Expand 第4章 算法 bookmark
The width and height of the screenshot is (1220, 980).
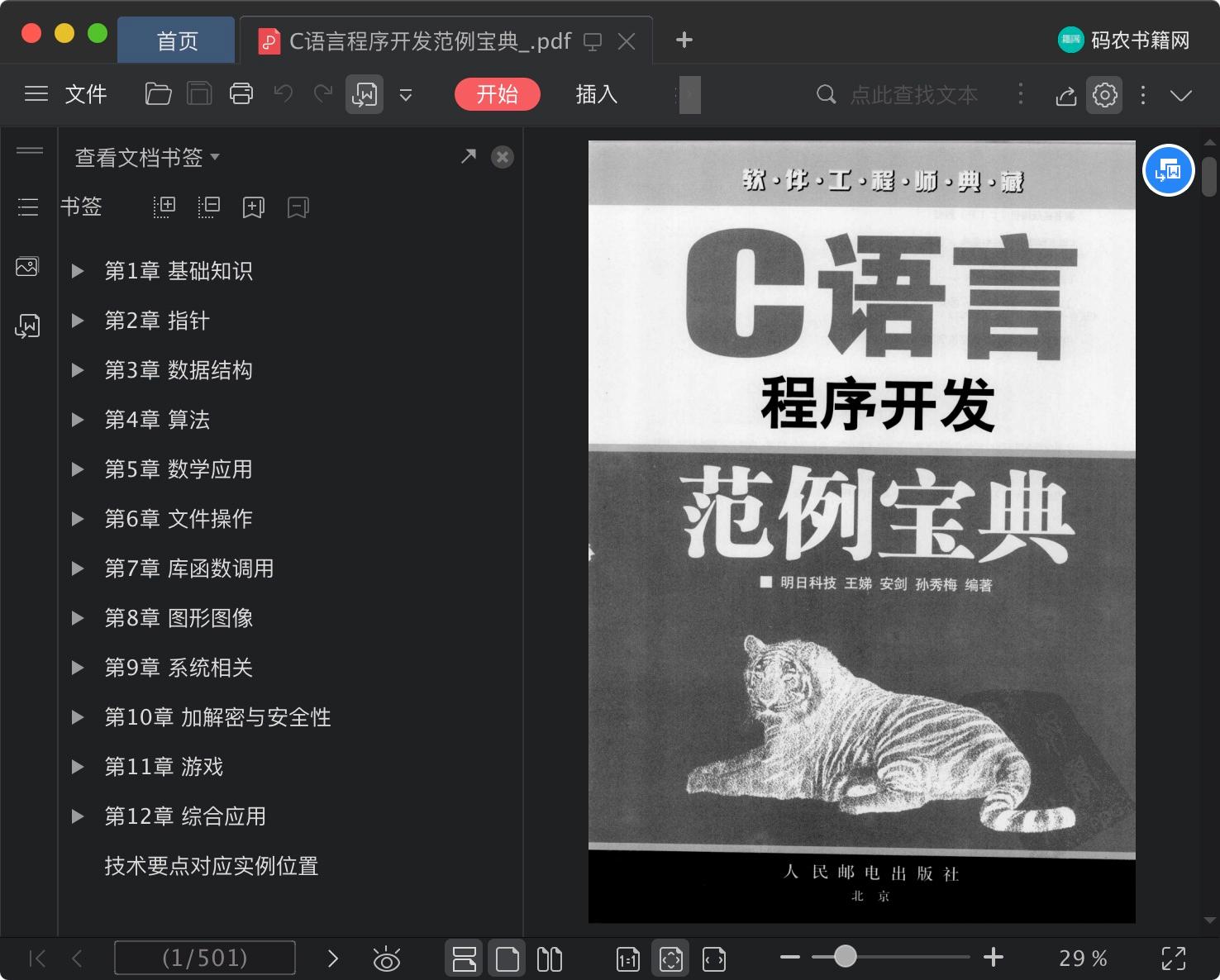(78, 420)
